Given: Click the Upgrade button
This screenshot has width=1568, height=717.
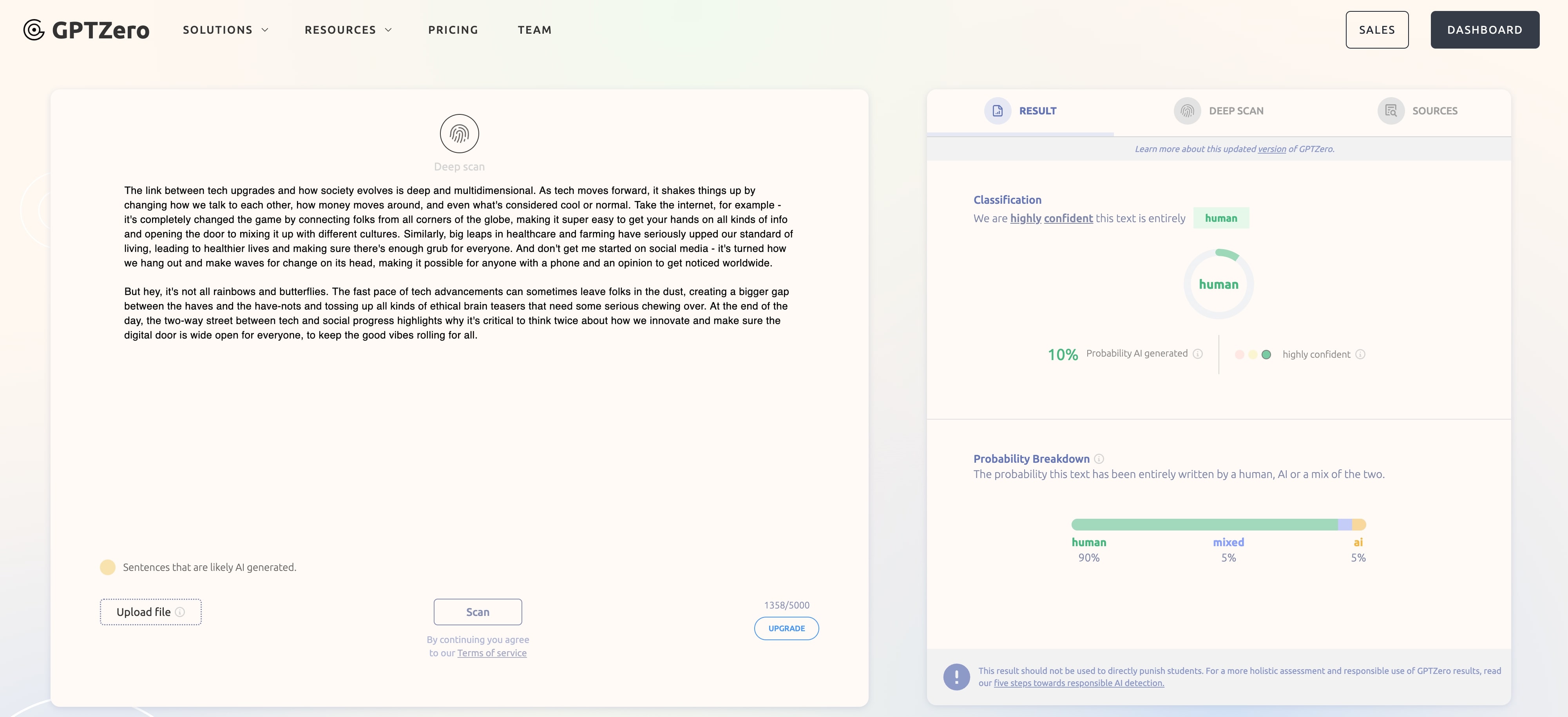Looking at the screenshot, I should point(786,628).
